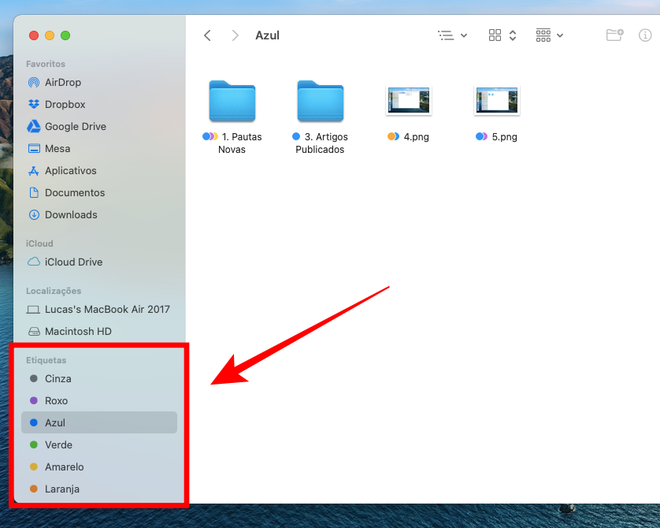The width and height of the screenshot is (660, 528).
Task: Click the new folder toolbar icon
Action: [x=615, y=35]
